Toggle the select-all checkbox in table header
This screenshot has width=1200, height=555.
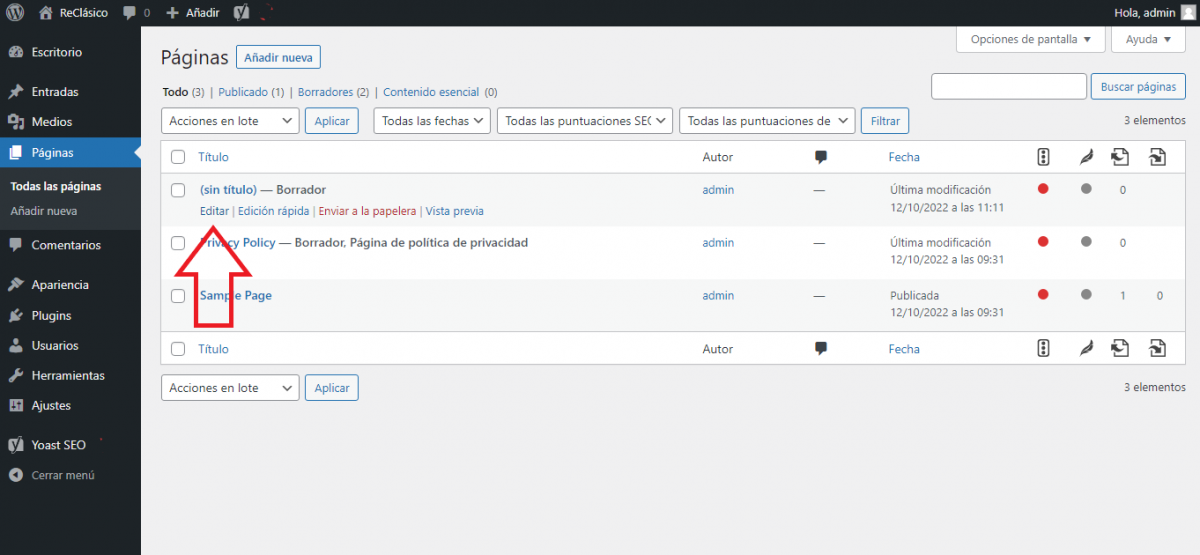[178, 157]
